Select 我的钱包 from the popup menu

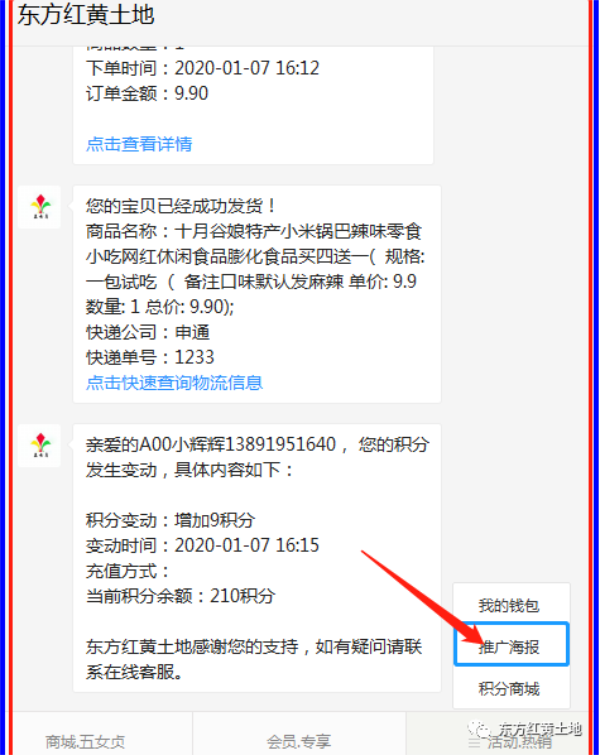[509, 605]
